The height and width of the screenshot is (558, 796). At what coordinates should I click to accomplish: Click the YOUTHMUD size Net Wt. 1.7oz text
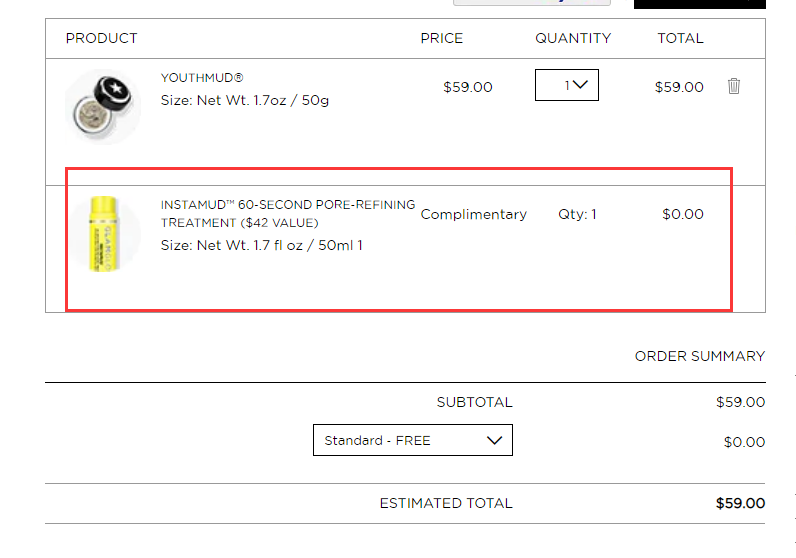coord(245,101)
